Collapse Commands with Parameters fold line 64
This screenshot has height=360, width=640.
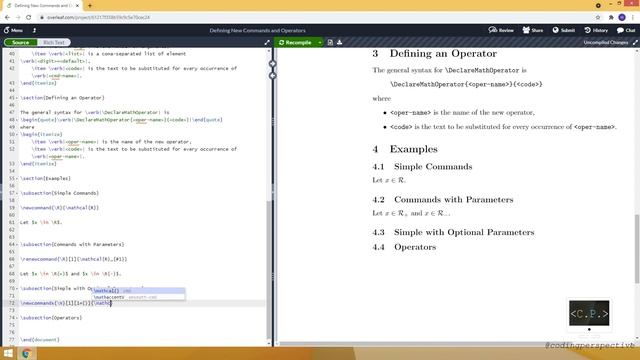17,244
